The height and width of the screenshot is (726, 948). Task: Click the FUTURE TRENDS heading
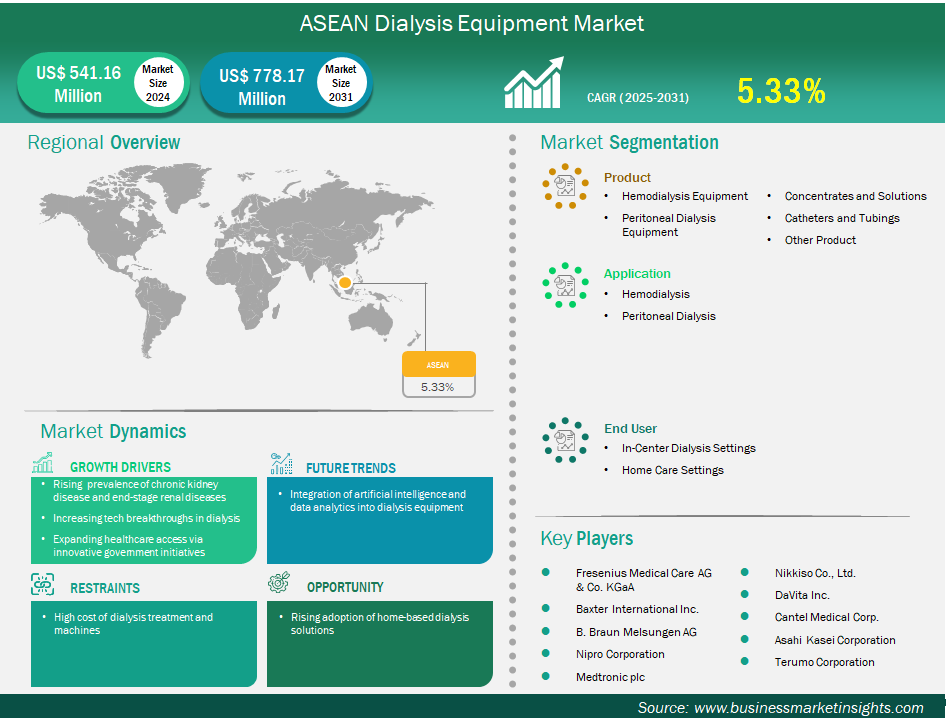pyautogui.click(x=351, y=468)
